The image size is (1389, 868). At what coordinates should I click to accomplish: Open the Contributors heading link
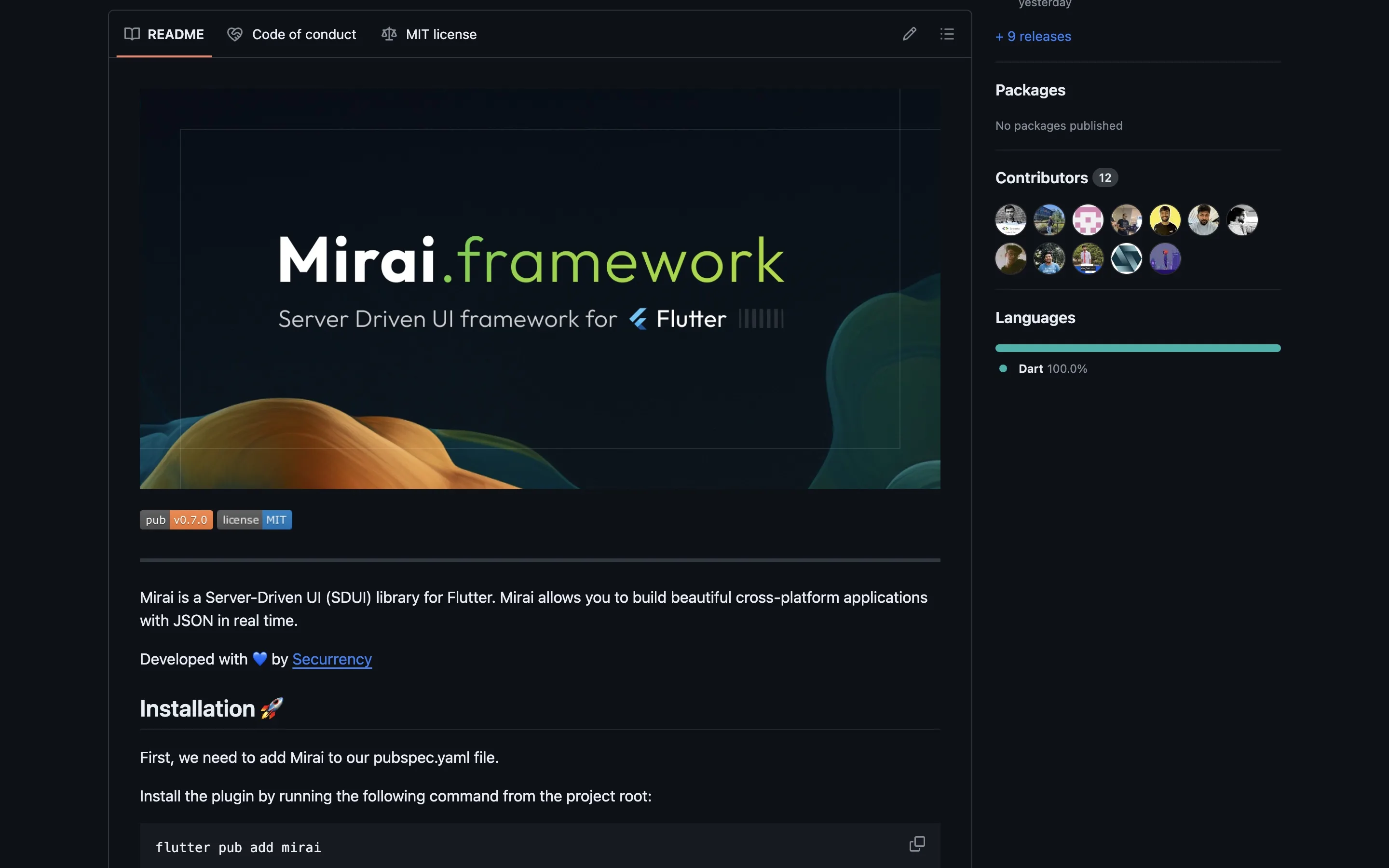(1041, 178)
